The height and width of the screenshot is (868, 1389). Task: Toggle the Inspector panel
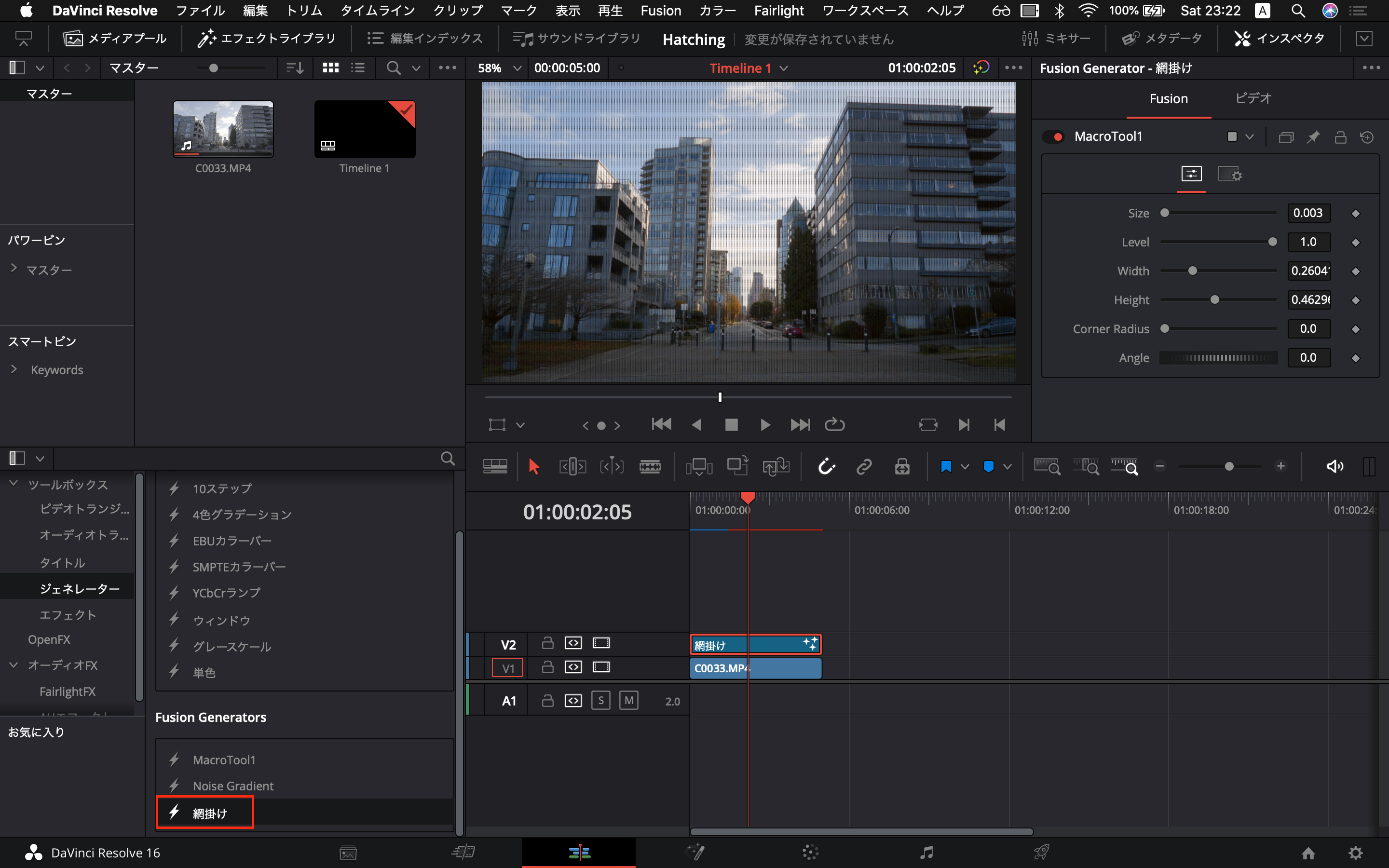(x=1280, y=39)
